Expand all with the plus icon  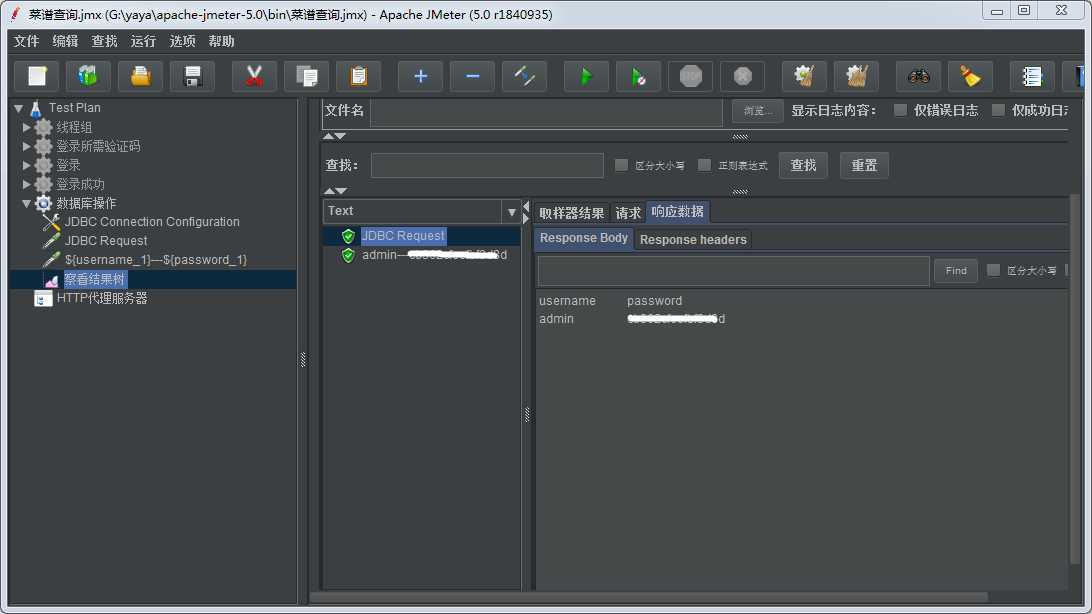point(420,76)
